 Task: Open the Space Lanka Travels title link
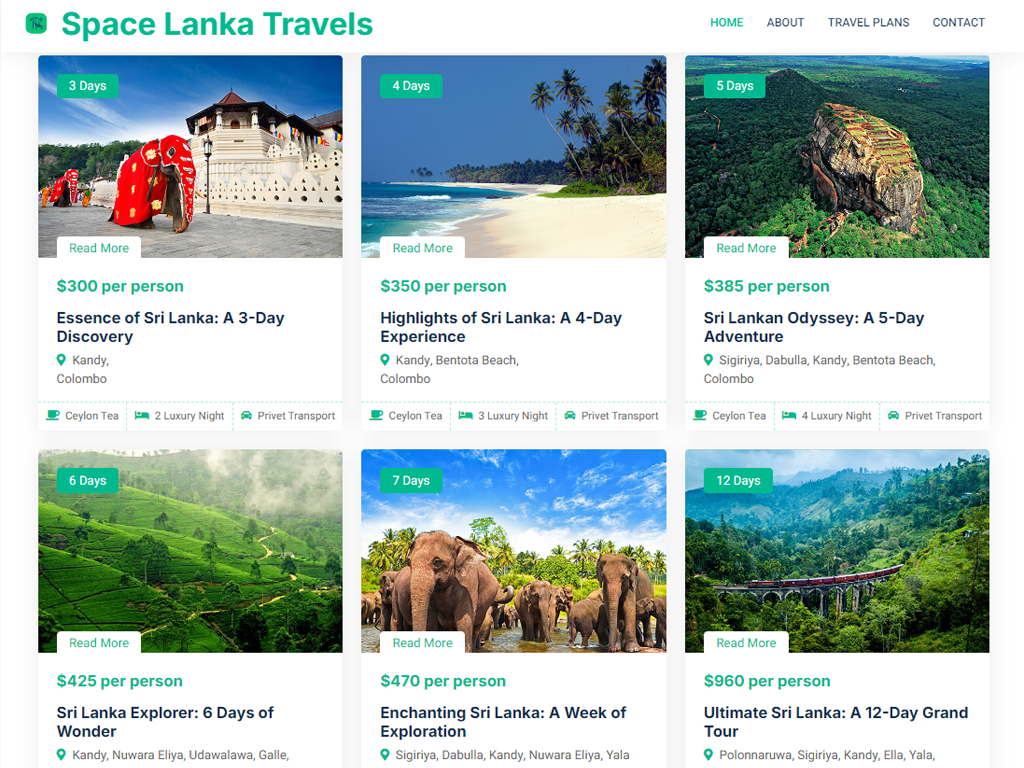click(x=217, y=24)
